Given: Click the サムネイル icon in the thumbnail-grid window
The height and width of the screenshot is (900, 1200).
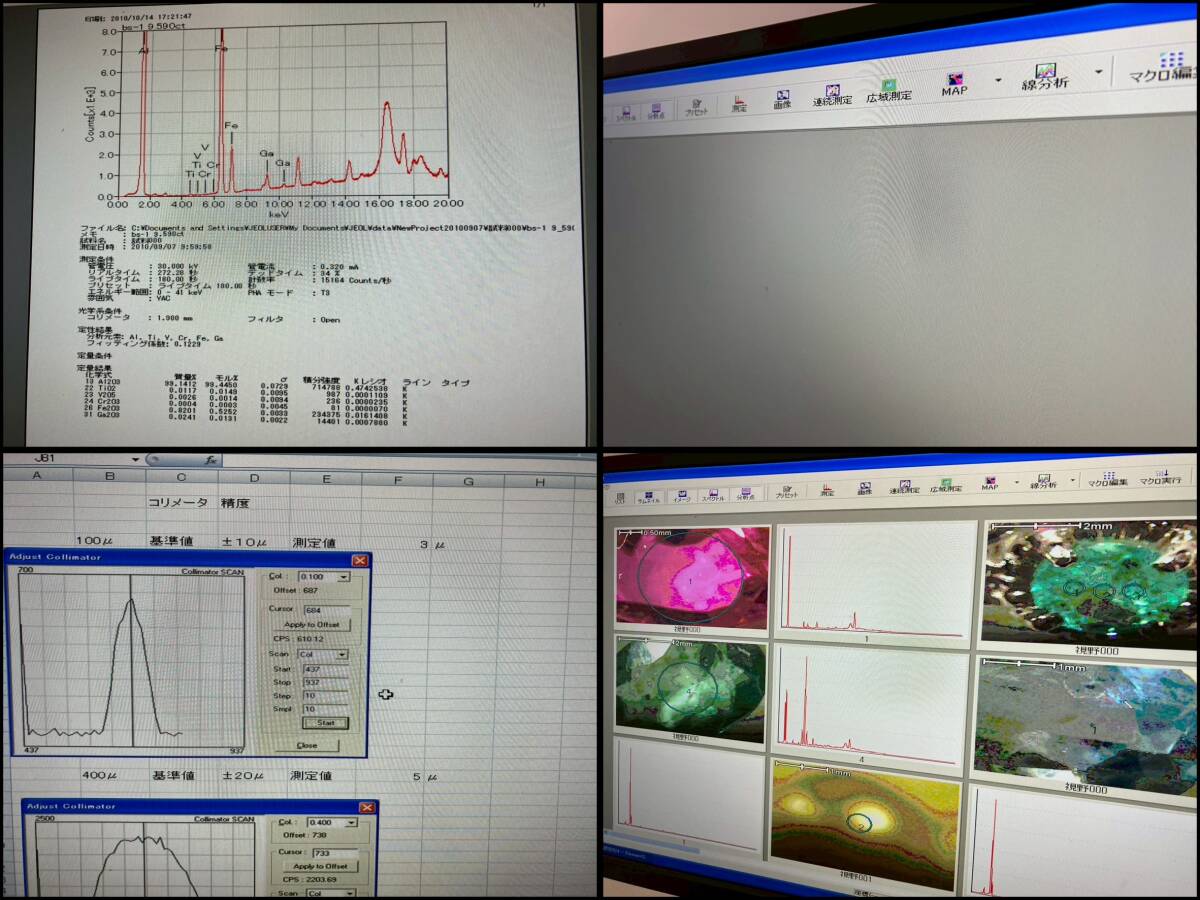Looking at the screenshot, I should coord(648,495).
